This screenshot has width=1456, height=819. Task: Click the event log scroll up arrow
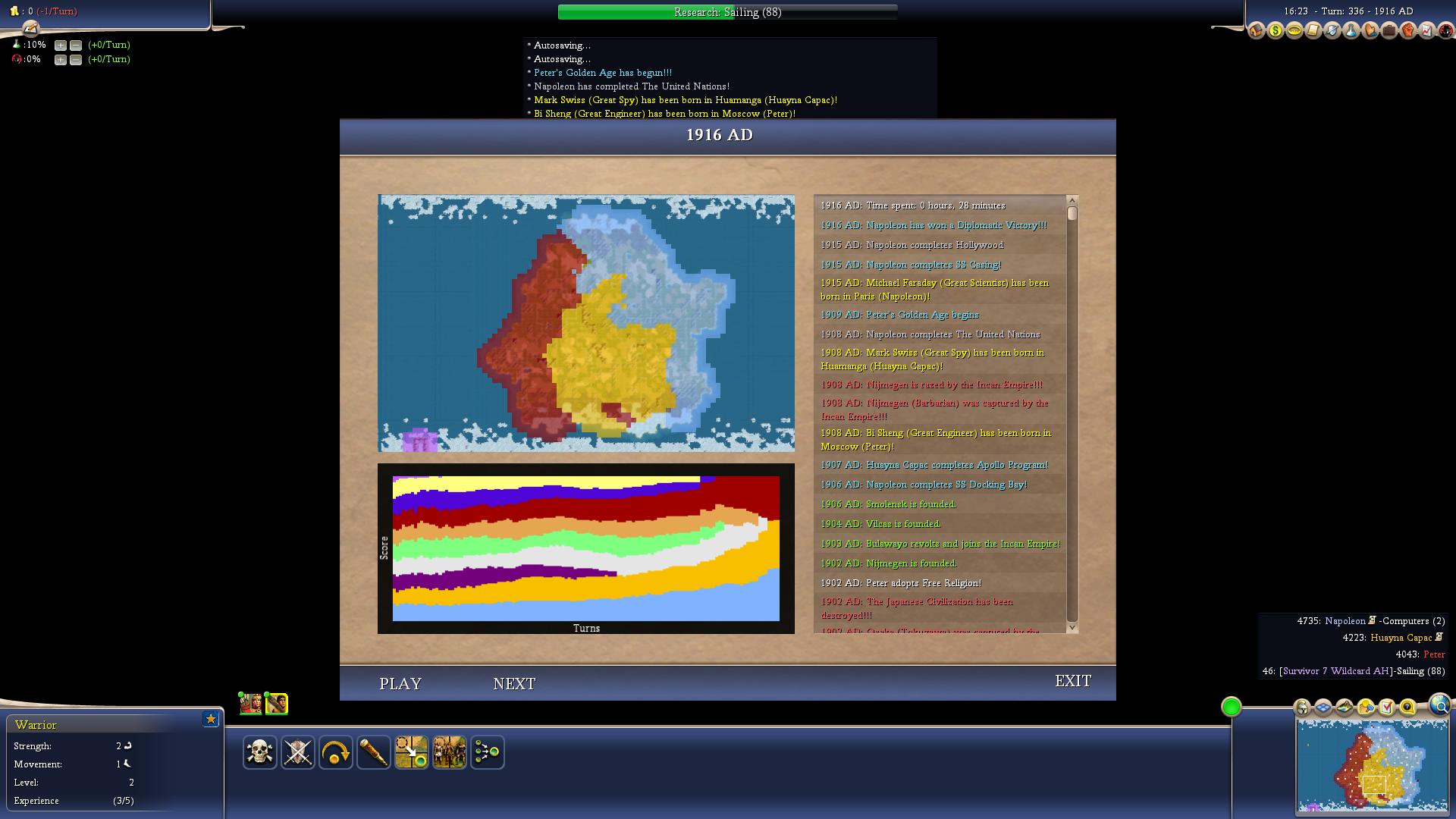pyautogui.click(x=1072, y=200)
